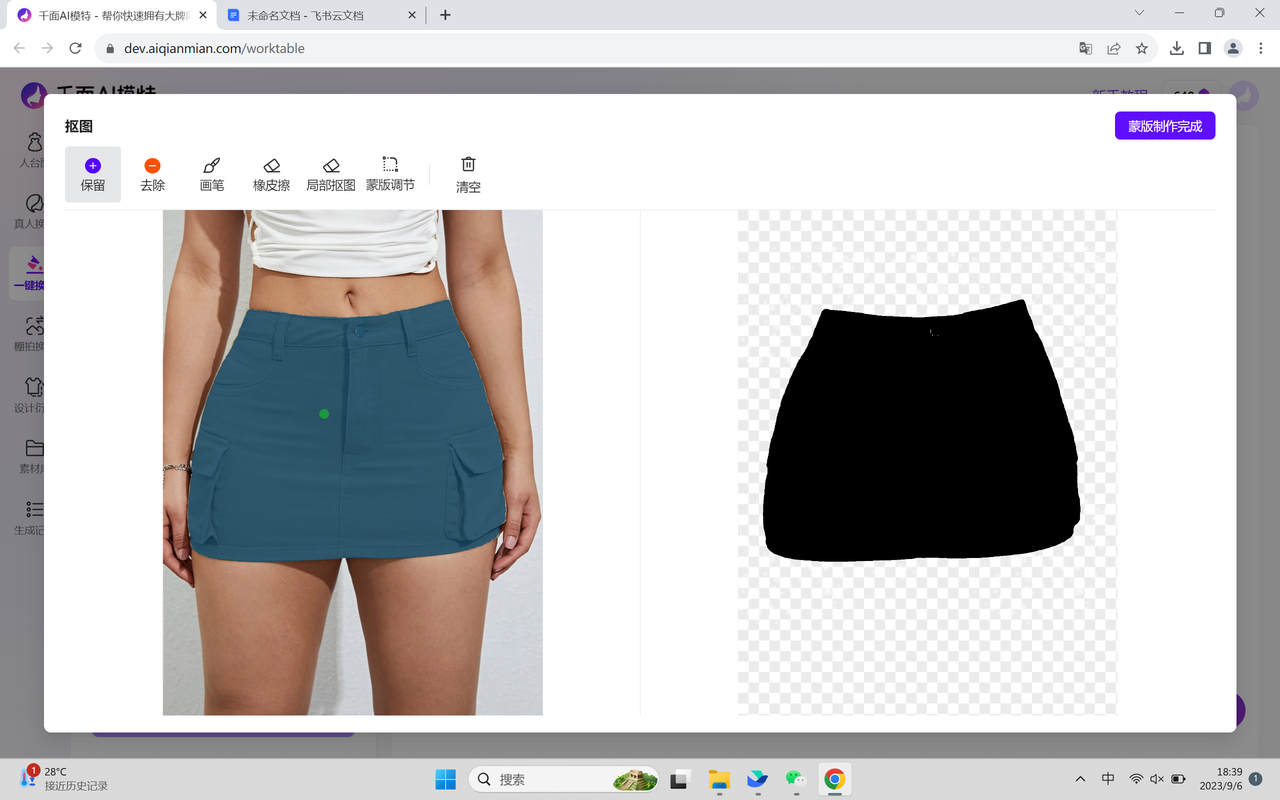Show hidden system tray icons
This screenshot has height=800, width=1280.
pos(1080,779)
